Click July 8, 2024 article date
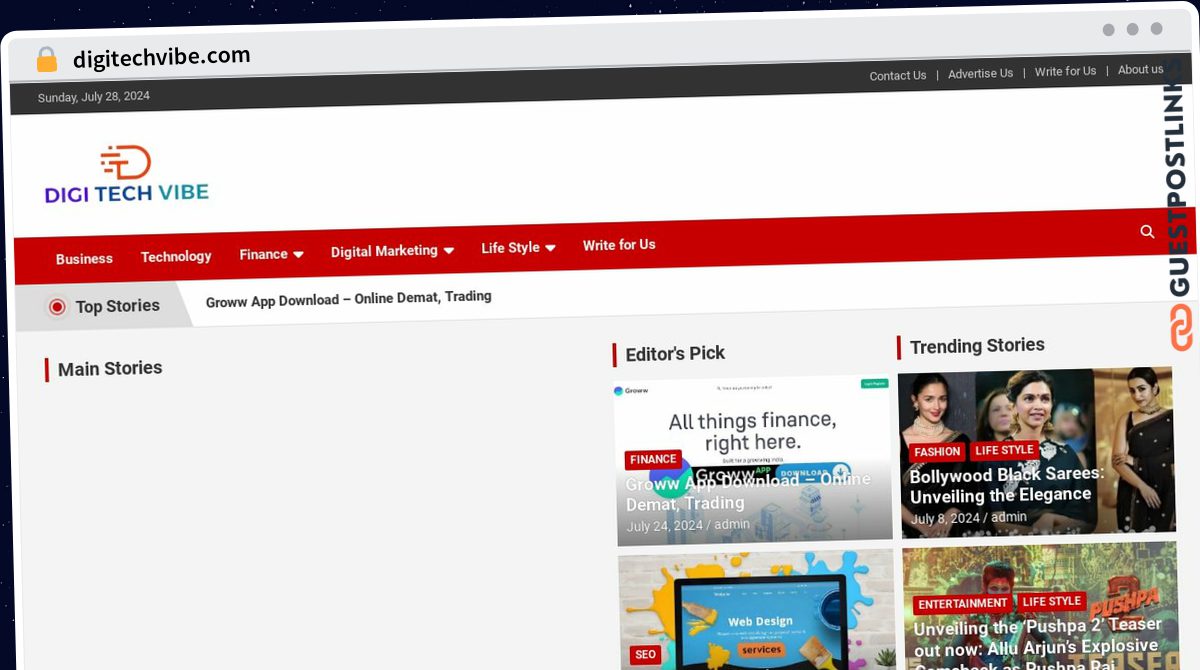Image resolution: width=1200 pixels, height=670 pixels. pyautogui.click(x=945, y=519)
